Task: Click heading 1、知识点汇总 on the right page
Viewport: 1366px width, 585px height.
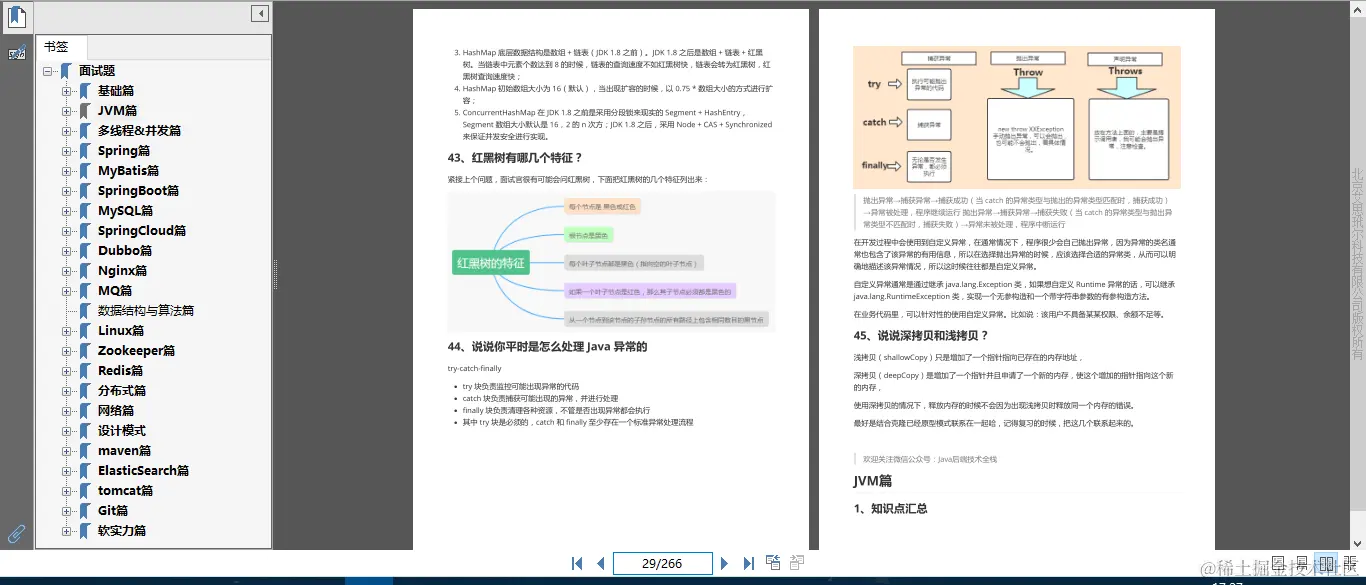Action: [x=890, y=508]
